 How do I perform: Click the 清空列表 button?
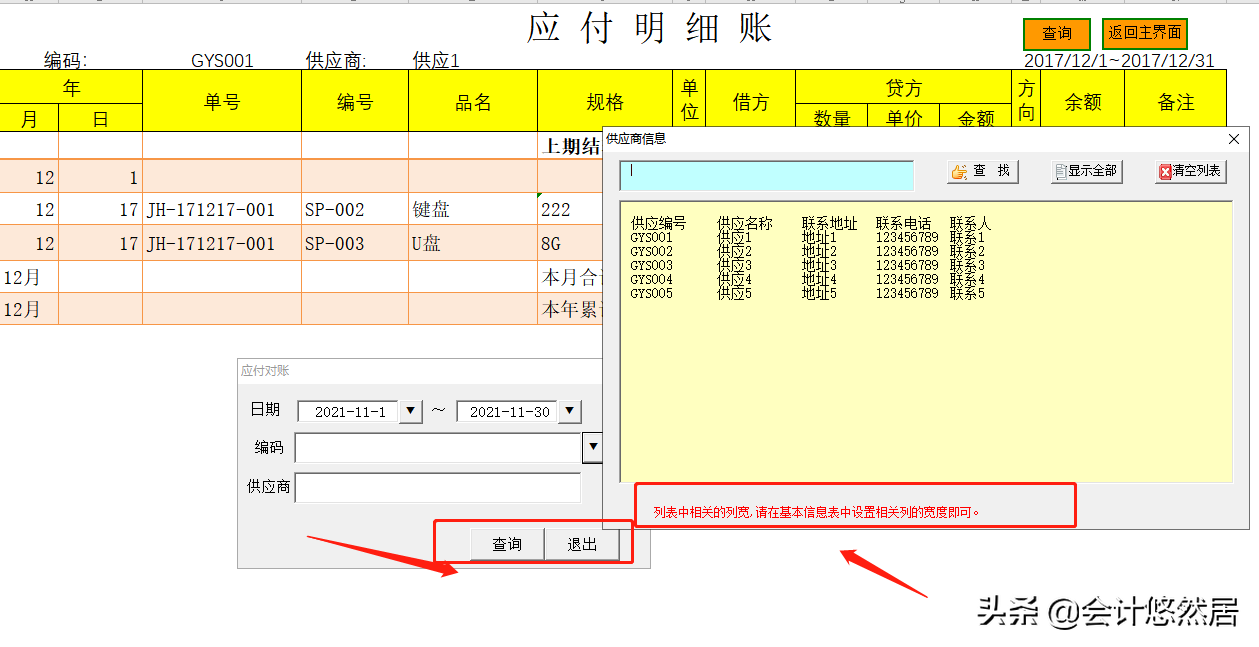[x=1190, y=171]
